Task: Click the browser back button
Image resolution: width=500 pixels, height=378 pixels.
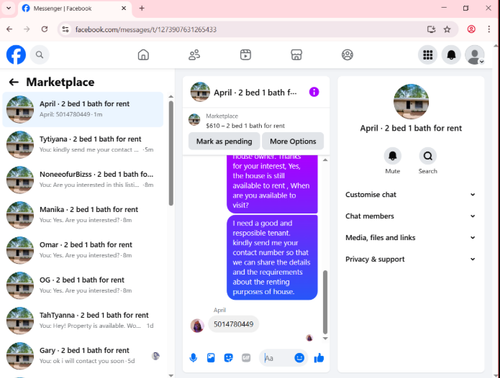Action: [x=9, y=29]
